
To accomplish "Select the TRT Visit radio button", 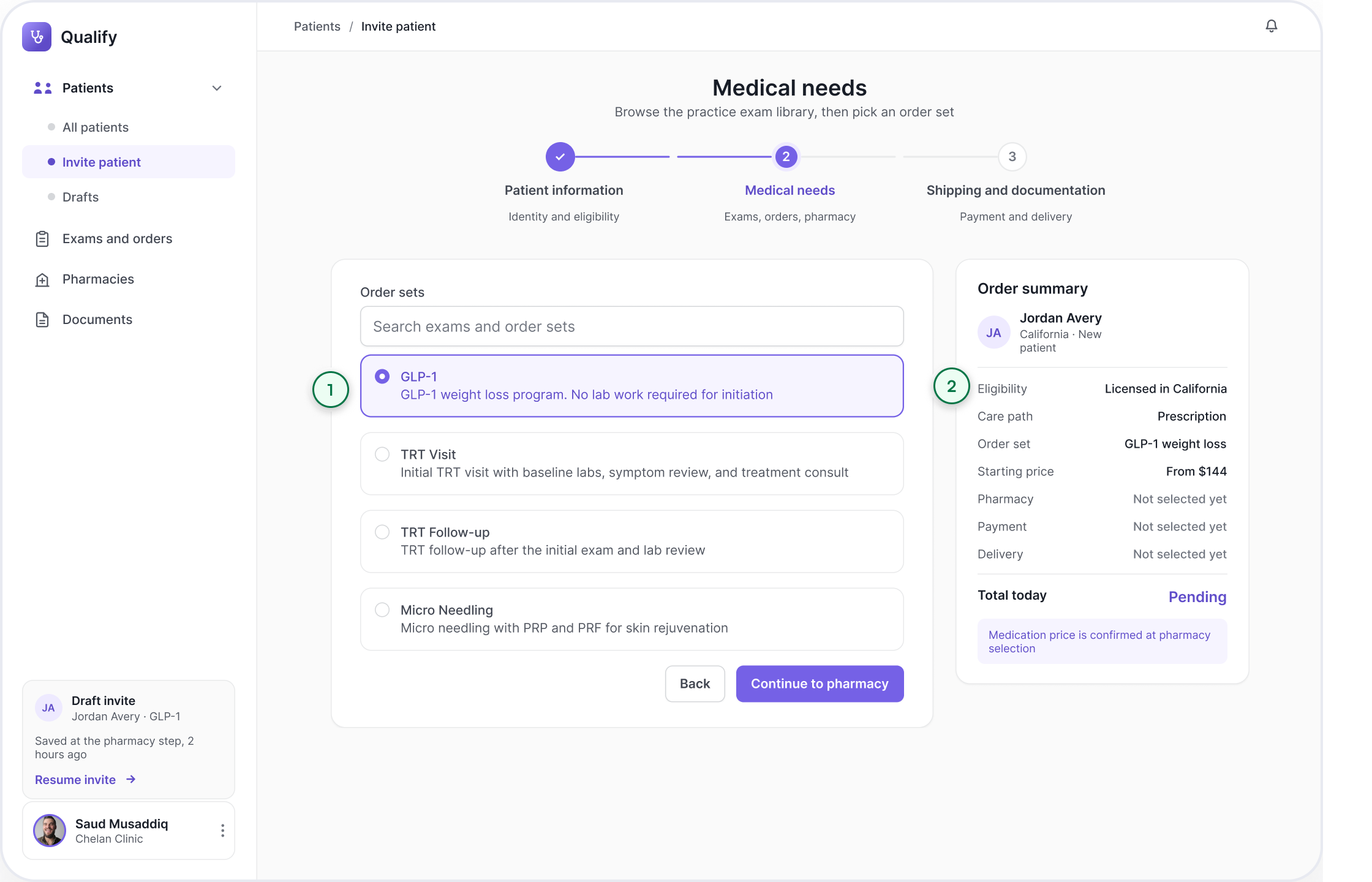I will (382, 454).
